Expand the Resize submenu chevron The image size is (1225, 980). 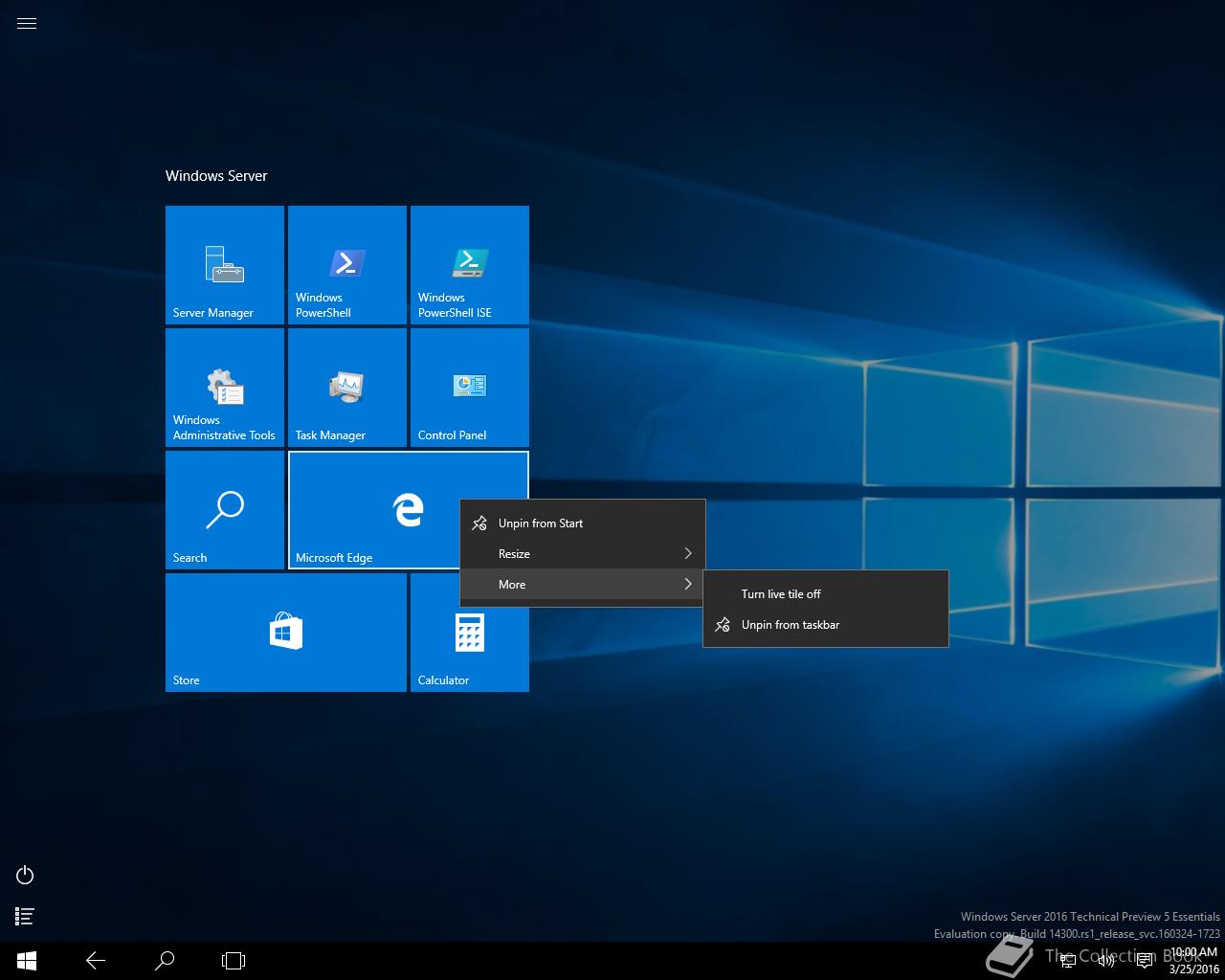click(x=687, y=554)
